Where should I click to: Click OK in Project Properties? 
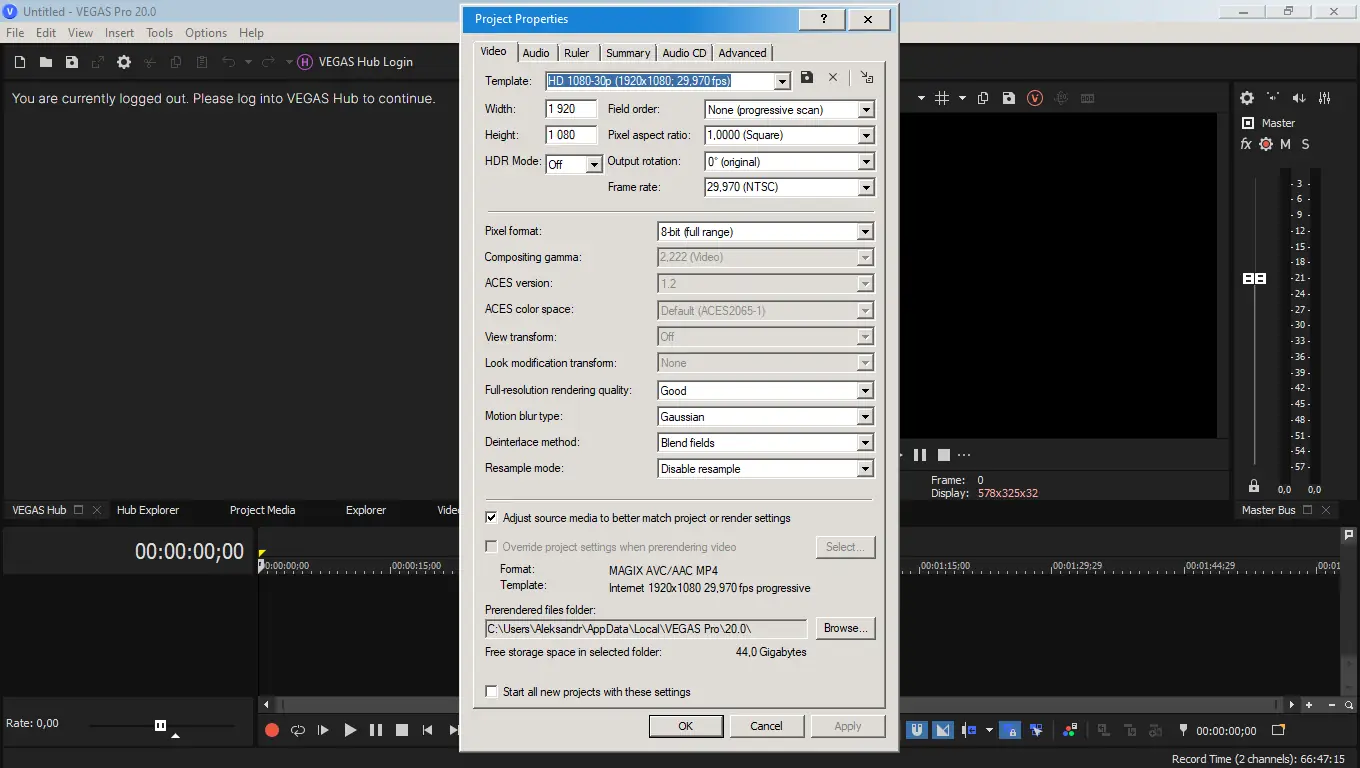[x=686, y=726]
